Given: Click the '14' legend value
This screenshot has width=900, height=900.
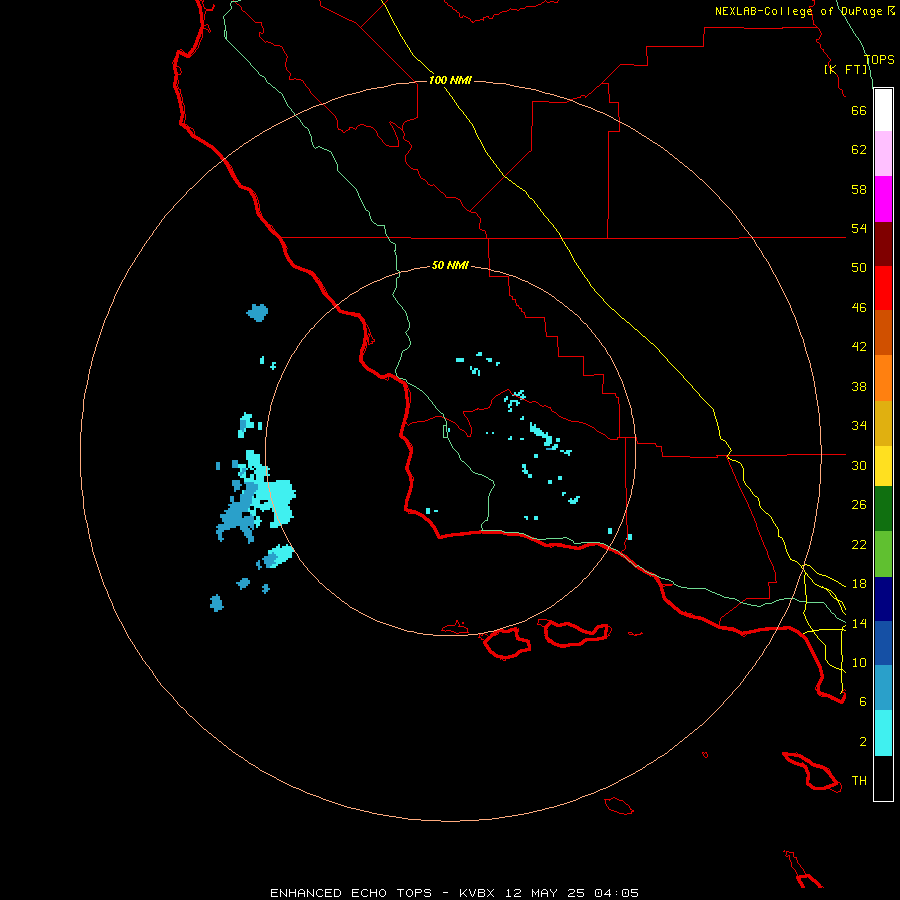Looking at the screenshot, I should pyautogui.click(x=859, y=623).
